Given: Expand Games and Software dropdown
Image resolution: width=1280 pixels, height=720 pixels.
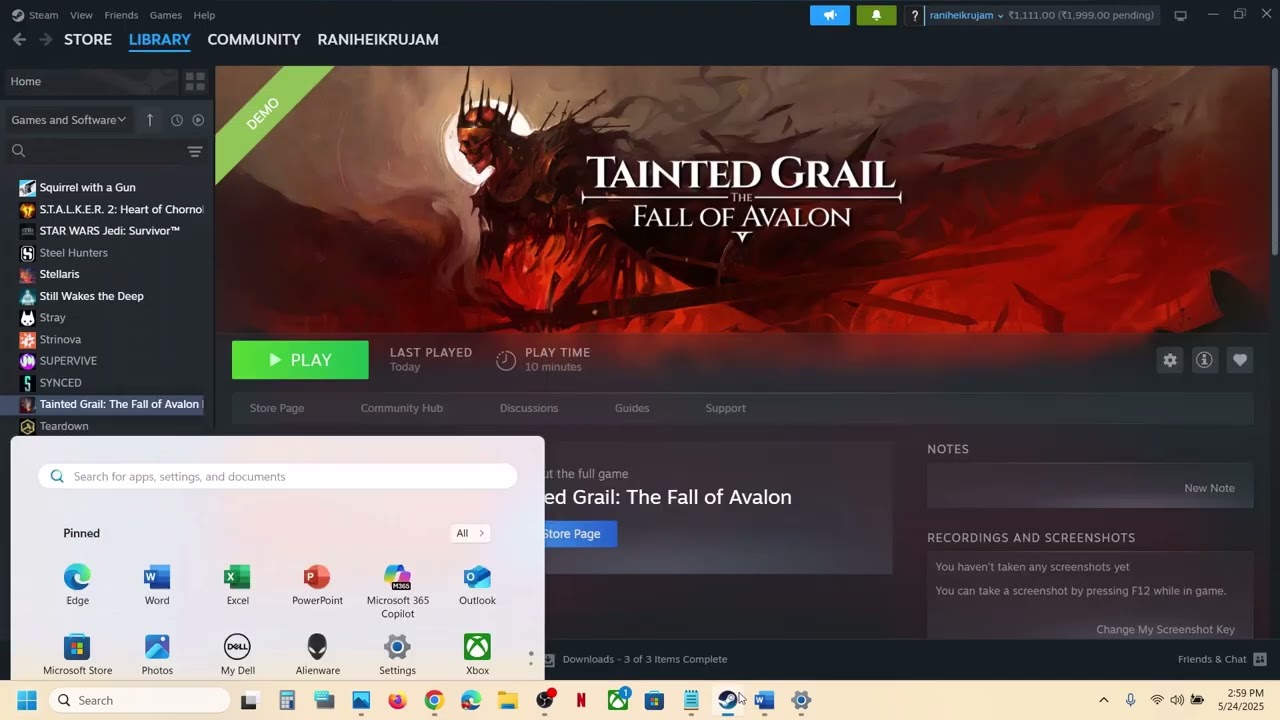Looking at the screenshot, I should 68,120.
